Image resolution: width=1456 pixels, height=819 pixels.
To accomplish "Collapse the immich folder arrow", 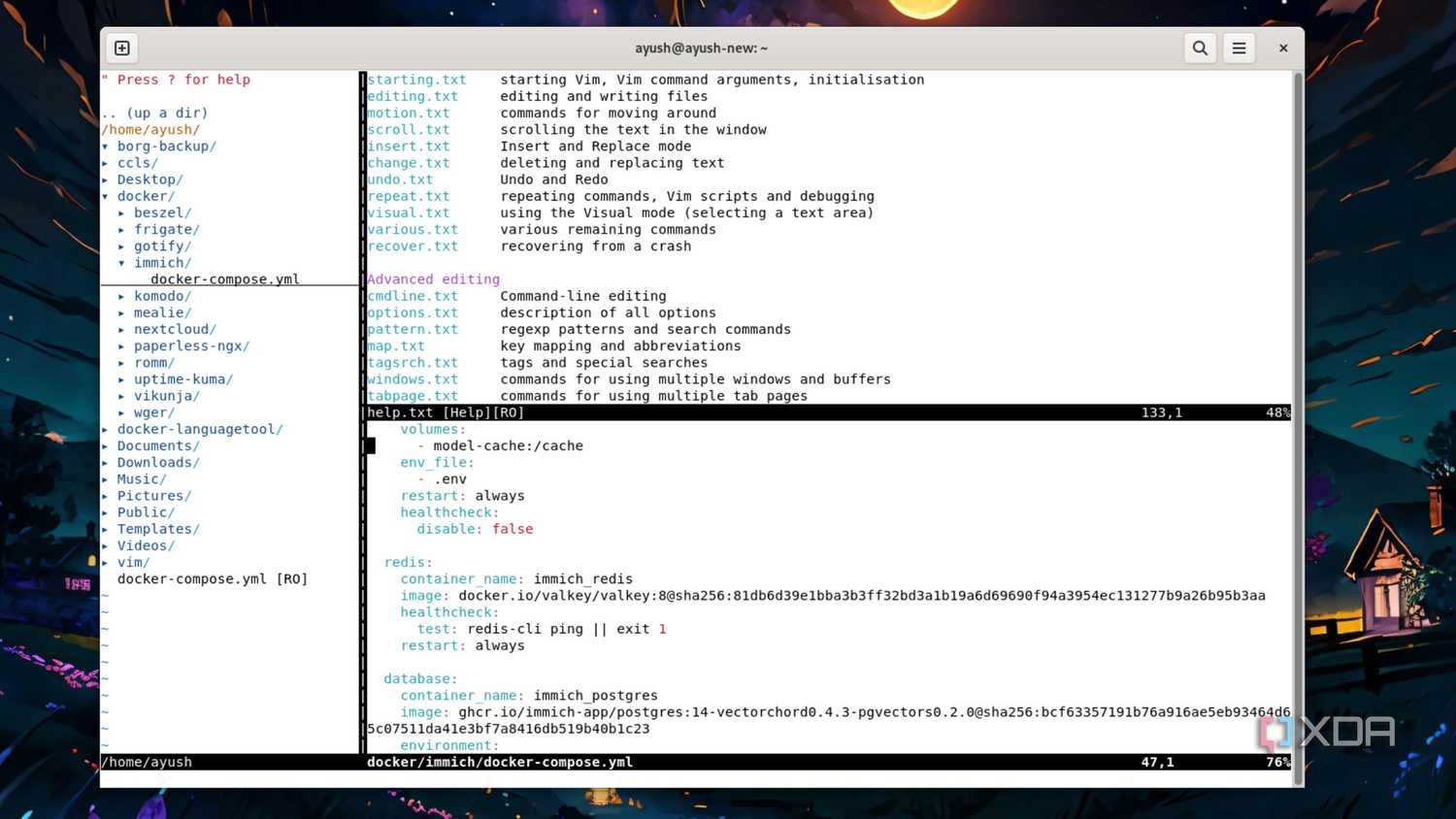I will click(121, 263).
